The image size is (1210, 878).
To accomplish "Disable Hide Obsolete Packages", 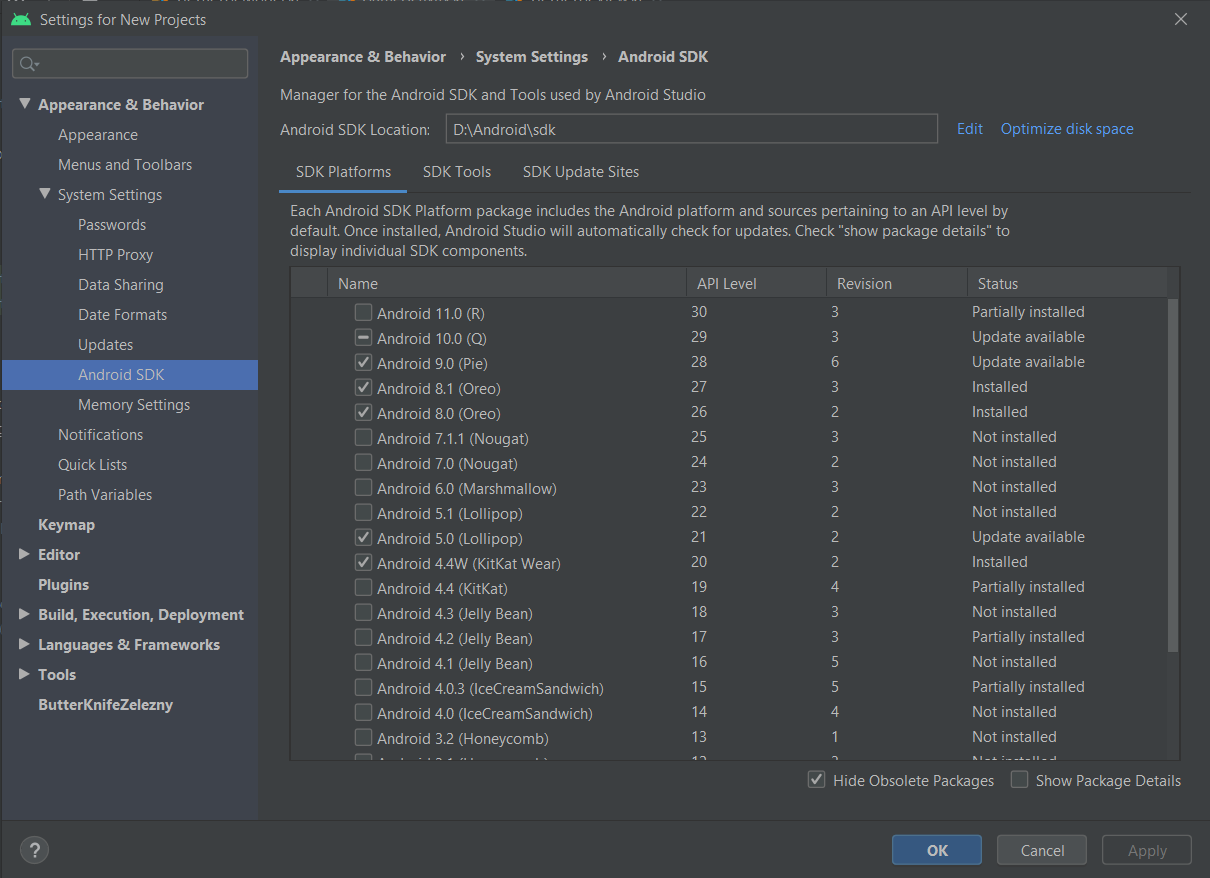I will (816, 780).
